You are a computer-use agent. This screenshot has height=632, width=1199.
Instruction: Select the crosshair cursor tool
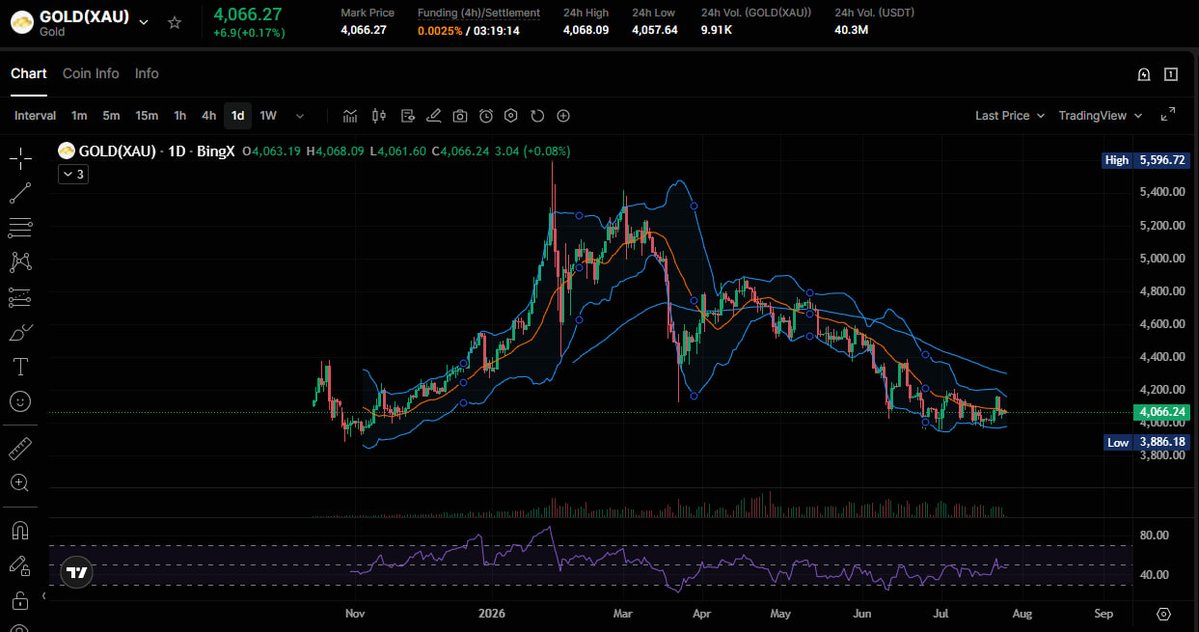[x=20, y=158]
